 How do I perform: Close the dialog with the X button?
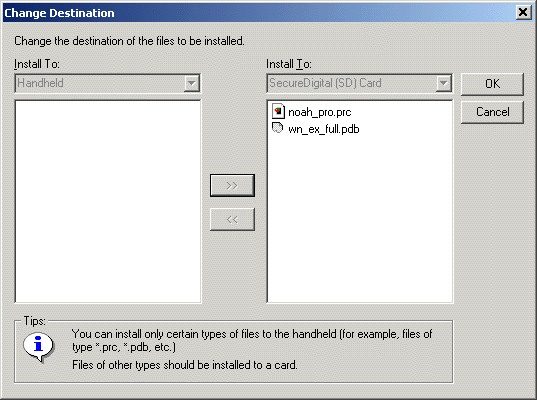click(x=523, y=13)
